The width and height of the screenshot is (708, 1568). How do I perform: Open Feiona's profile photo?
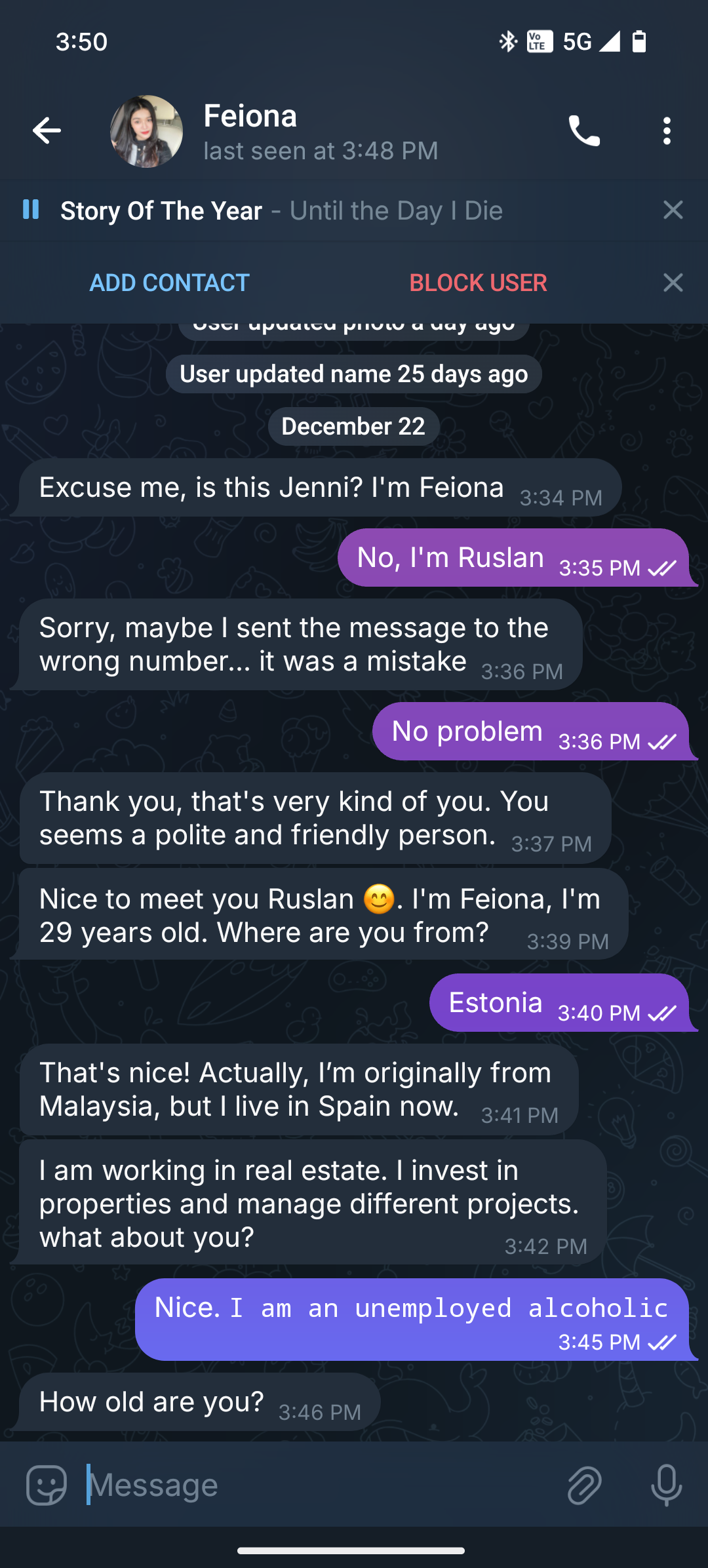coord(146,131)
